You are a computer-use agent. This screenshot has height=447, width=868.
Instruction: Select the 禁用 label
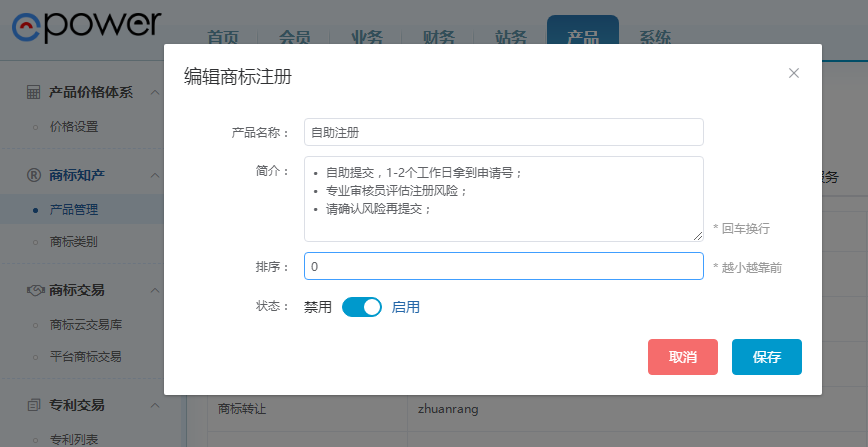[318, 307]
